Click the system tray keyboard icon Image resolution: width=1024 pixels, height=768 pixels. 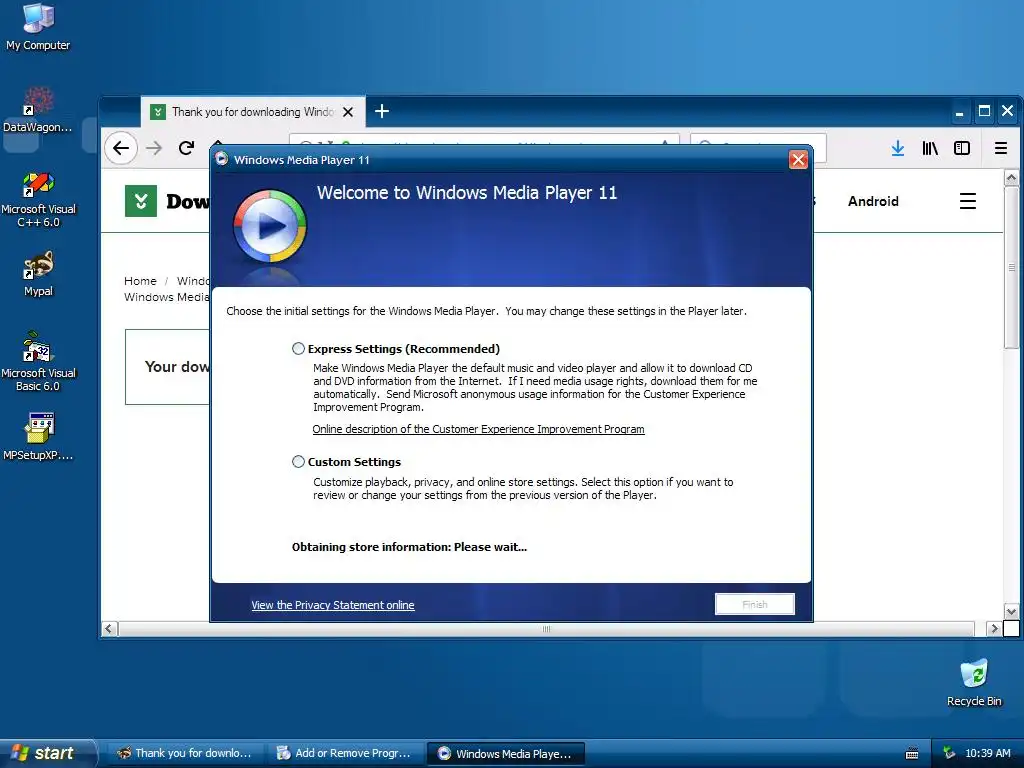pos(912,754)
